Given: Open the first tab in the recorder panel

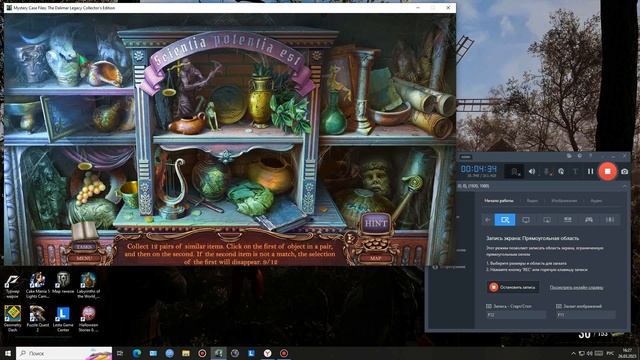Looking at the screenshot, I should click(499, 201).
